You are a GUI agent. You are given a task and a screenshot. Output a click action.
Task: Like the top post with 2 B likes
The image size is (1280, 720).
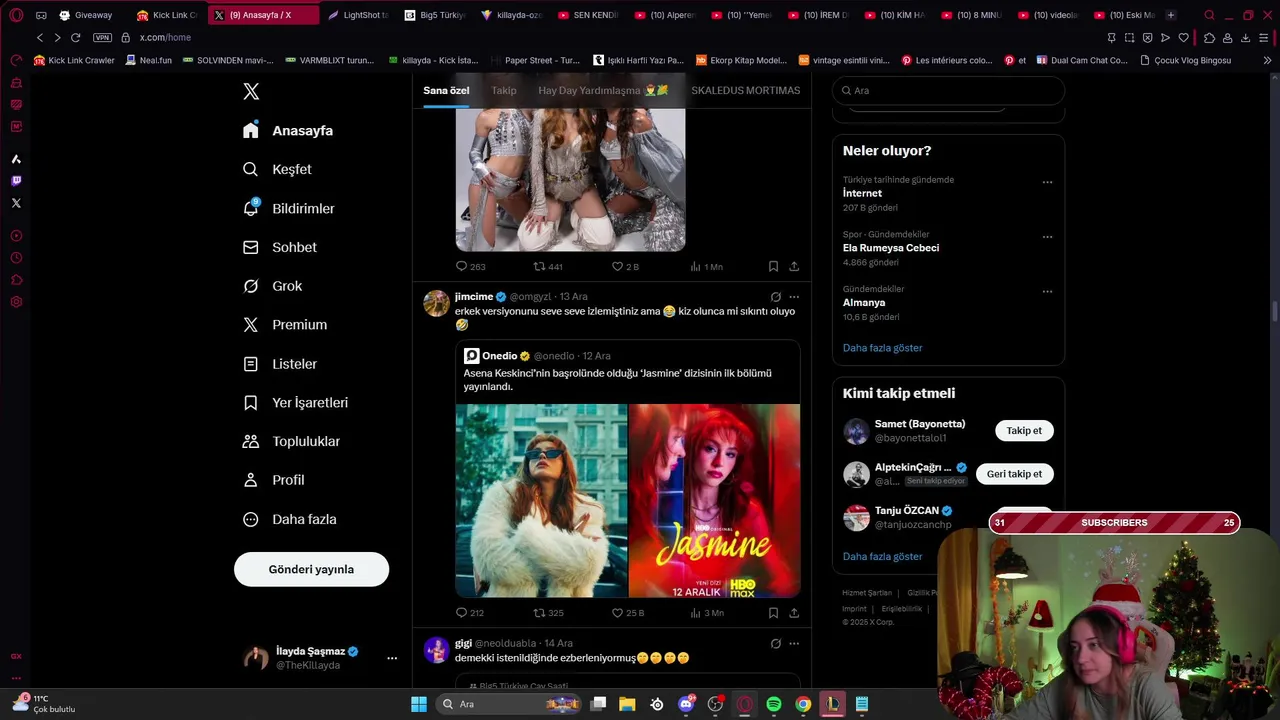click(625, 267)
